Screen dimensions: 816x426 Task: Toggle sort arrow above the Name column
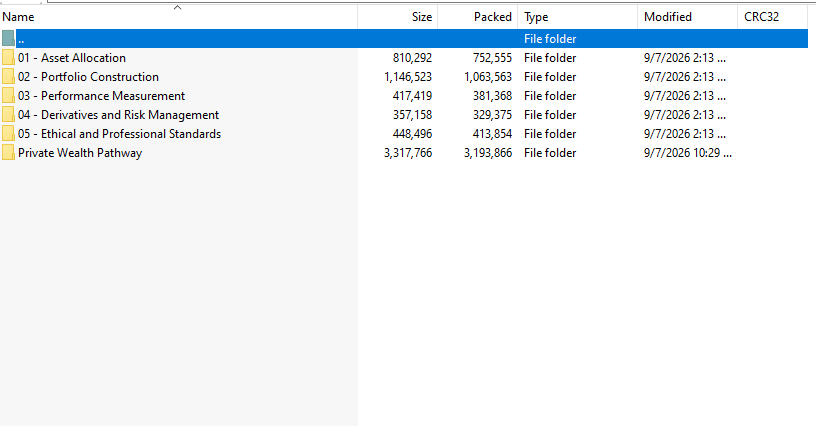tap(177, 7)
